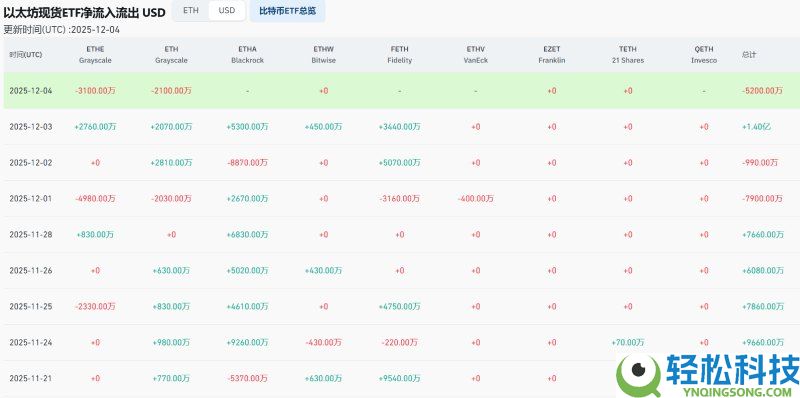Click the +5020.00万 value
Viewport: 800px width, 398px height.
[x=247, y=270]
